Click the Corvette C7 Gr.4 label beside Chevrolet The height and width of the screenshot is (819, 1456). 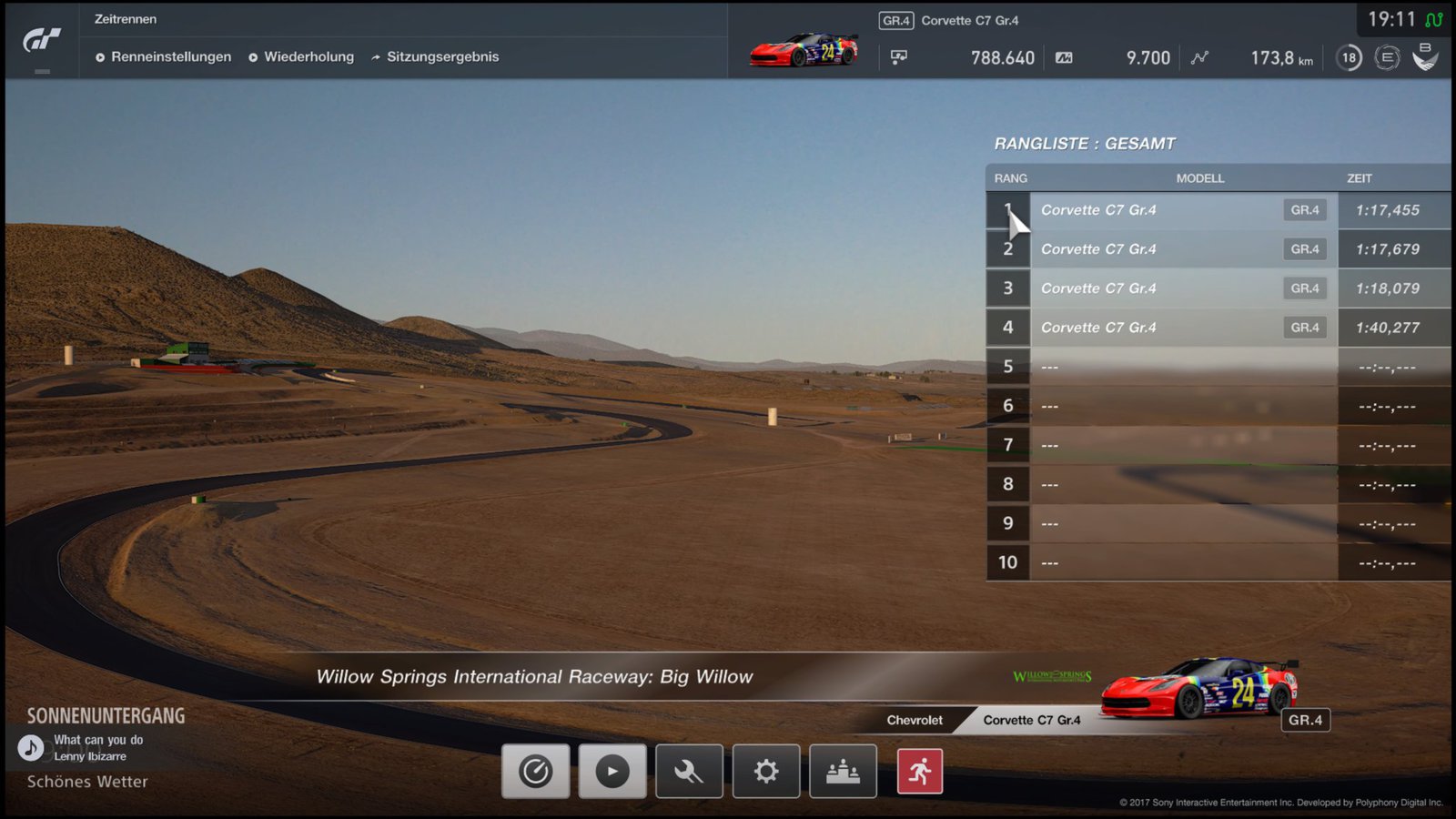pyautogui.click(x=1032, y=720)
